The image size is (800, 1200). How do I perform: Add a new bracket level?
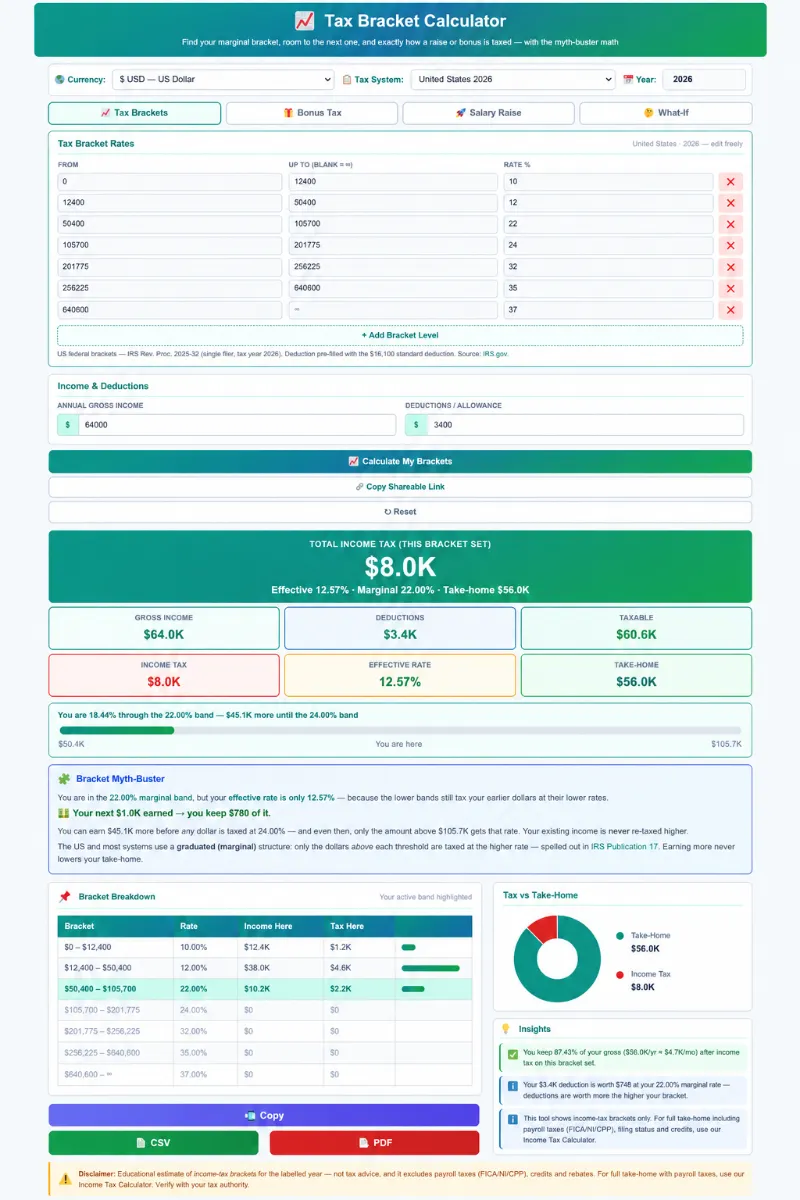tap(400, 335)
